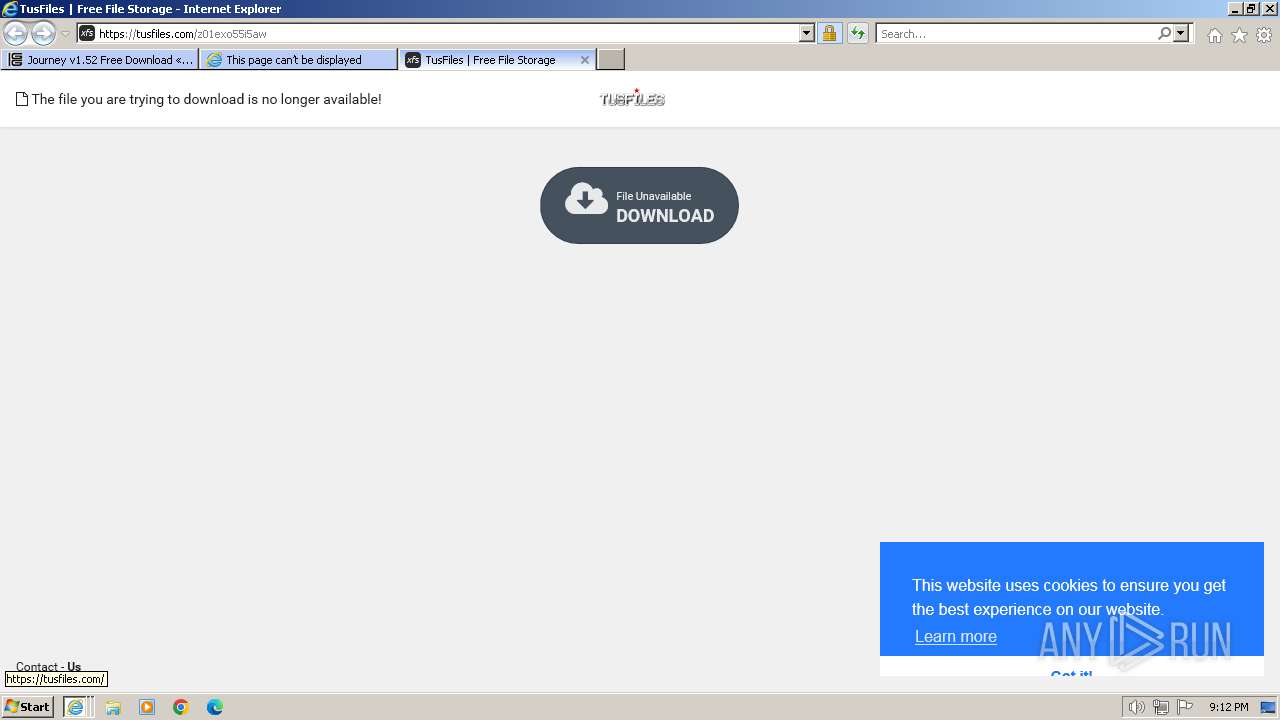Click the cloud download icon
Screen dimensions: 1280x720
pyautogui.click(x=586, y=200)
